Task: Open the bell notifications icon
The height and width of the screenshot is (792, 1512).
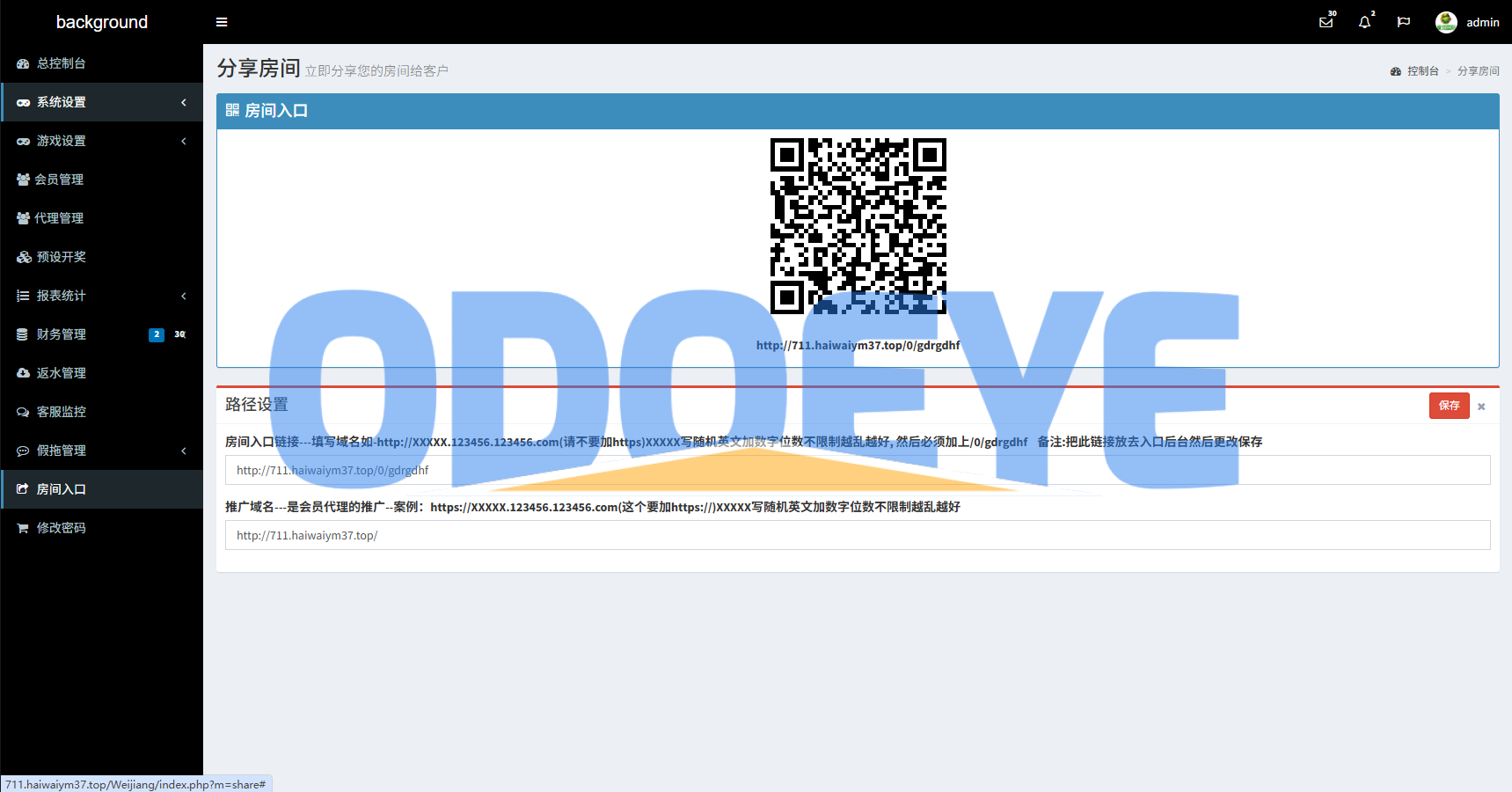Action: [1365, 22]
